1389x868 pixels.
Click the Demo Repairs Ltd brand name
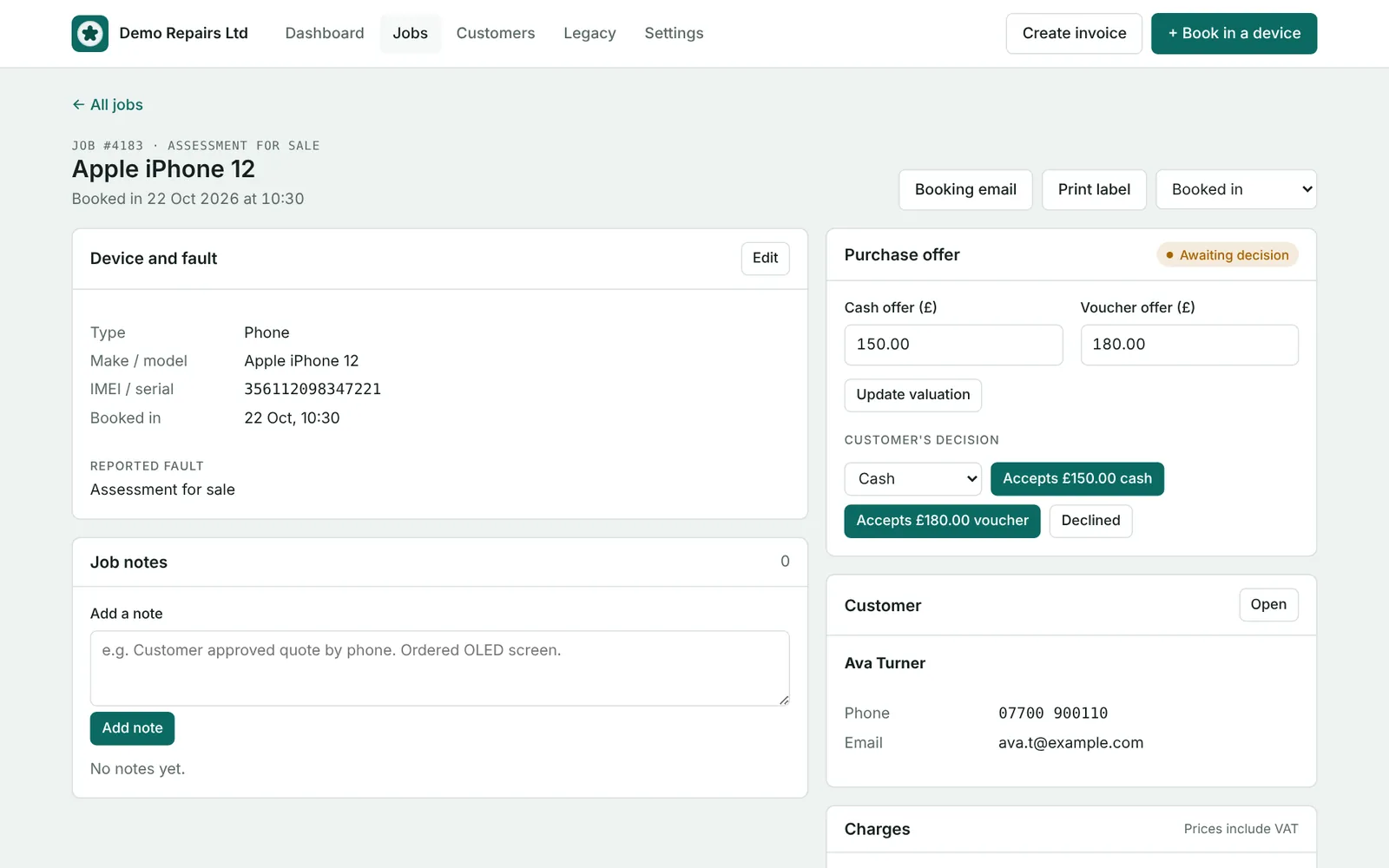click(183, 33)
